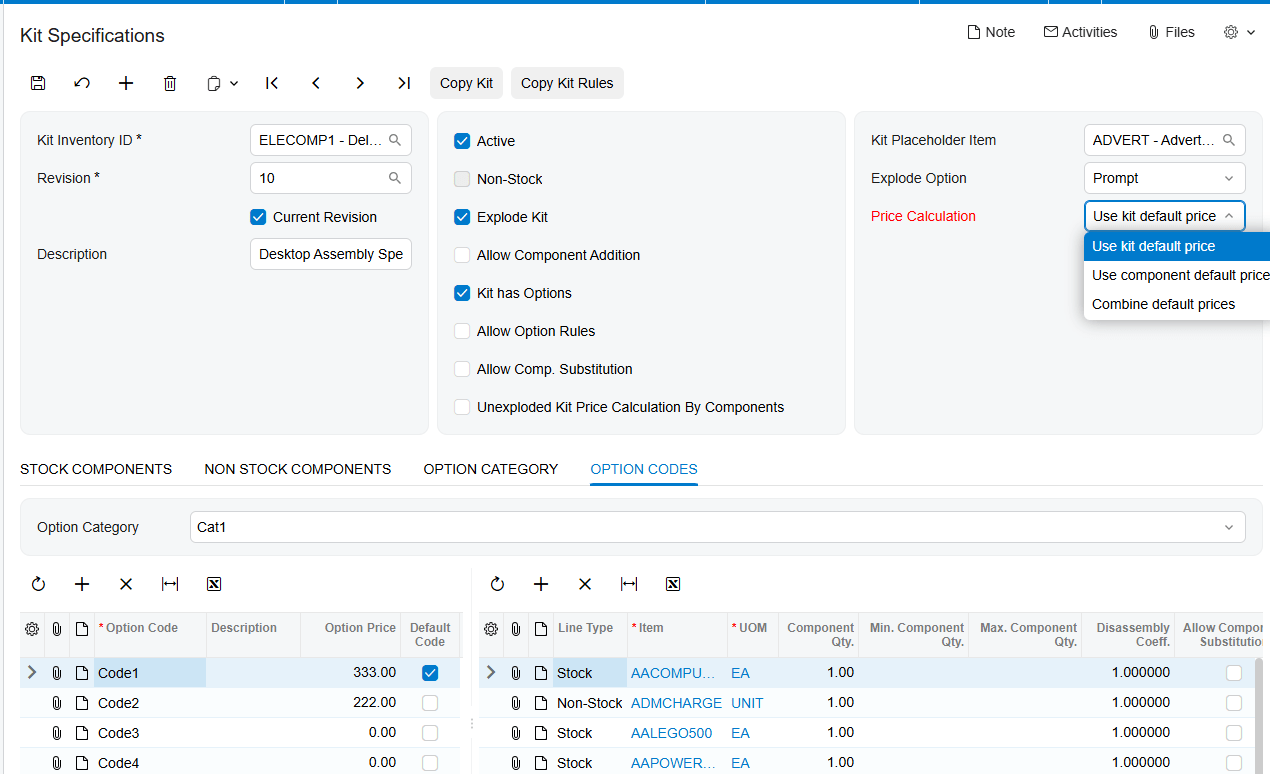The width and height of the screenshot is (1270, 774).
Task: Expand the Option Category Cat1 dropdown
Action: click(717, 527)
